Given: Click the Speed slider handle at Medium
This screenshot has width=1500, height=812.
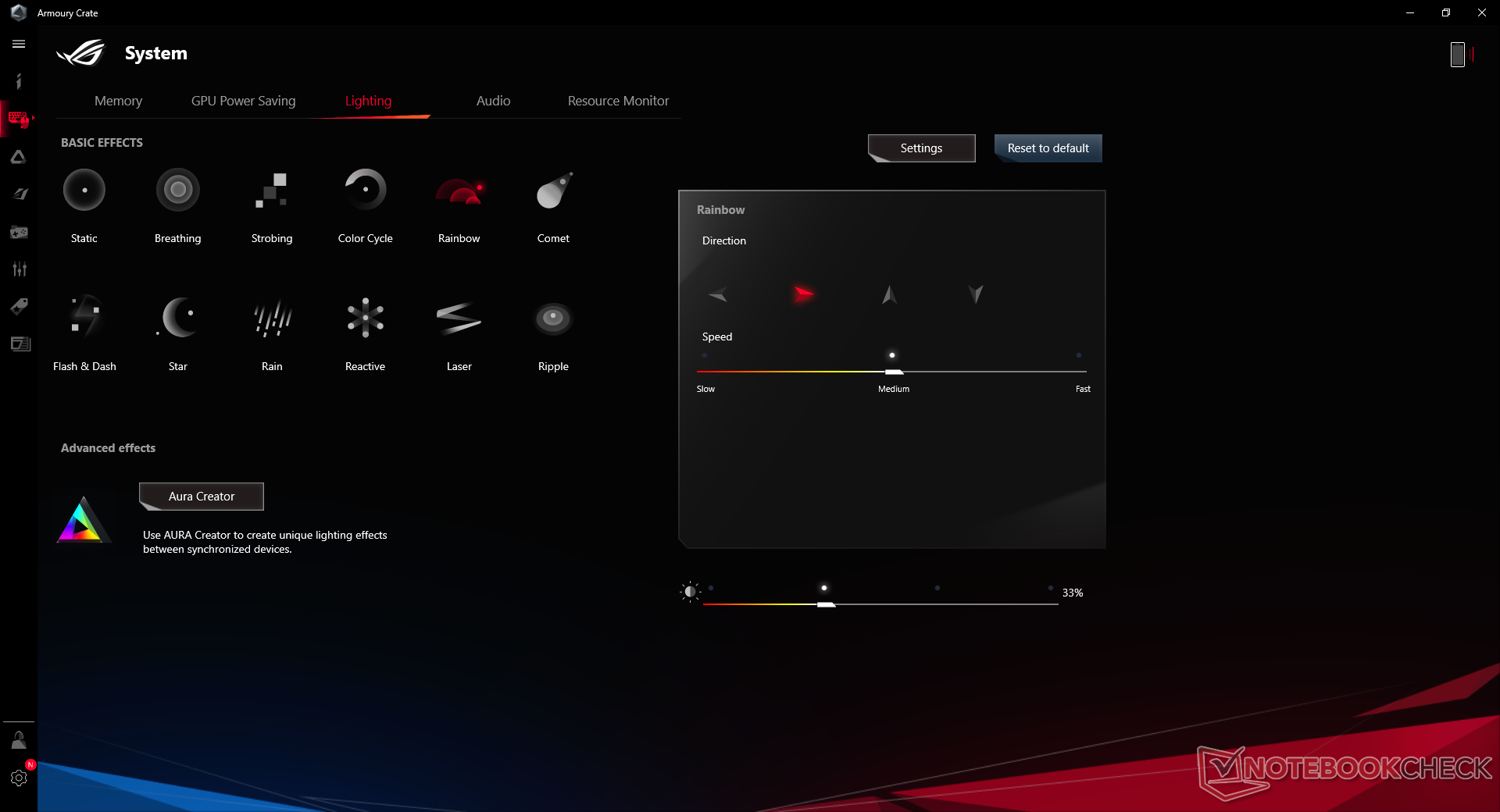Looking at the screenshot, I should click(x=894, y=372).
